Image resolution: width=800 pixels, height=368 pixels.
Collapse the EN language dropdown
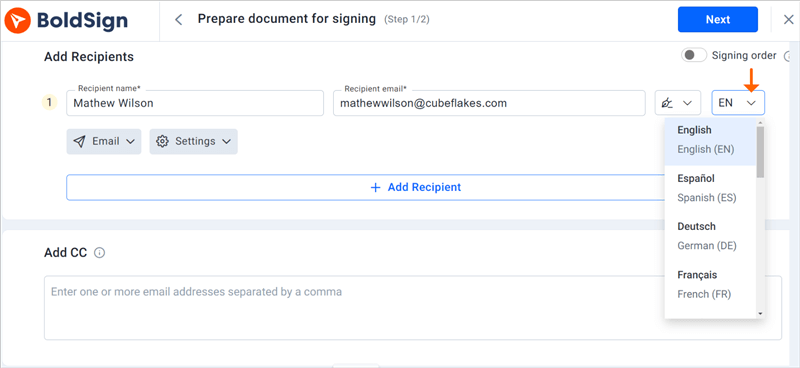(738, 103)
